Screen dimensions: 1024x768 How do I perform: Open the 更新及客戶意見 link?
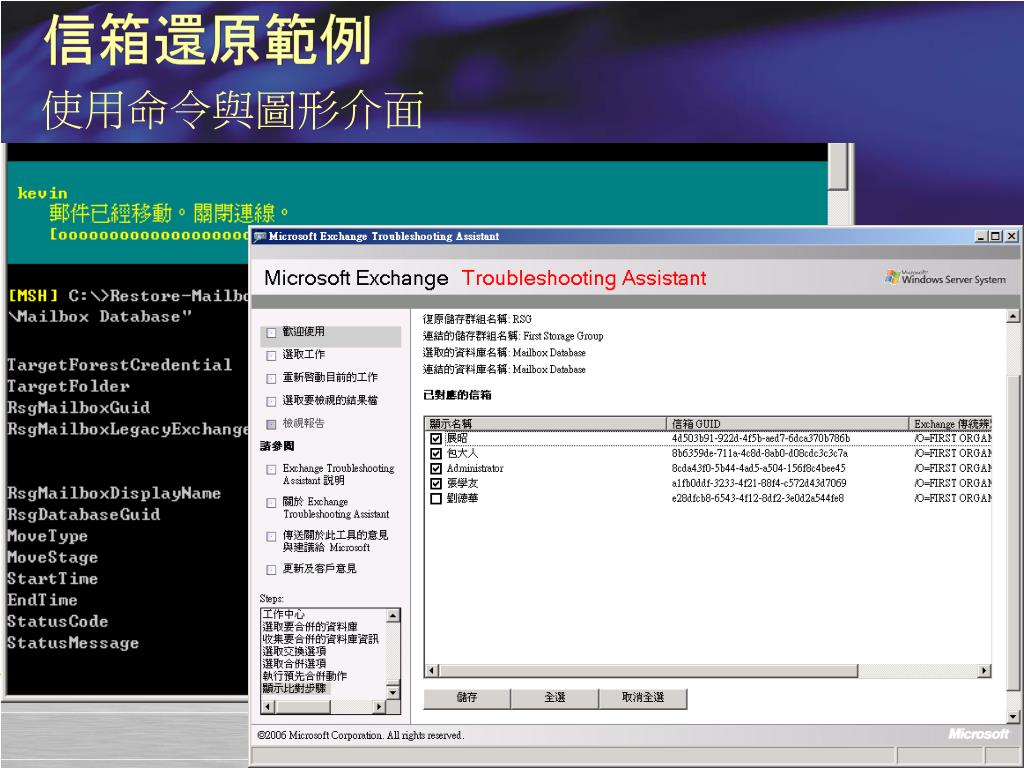(319, 569)
